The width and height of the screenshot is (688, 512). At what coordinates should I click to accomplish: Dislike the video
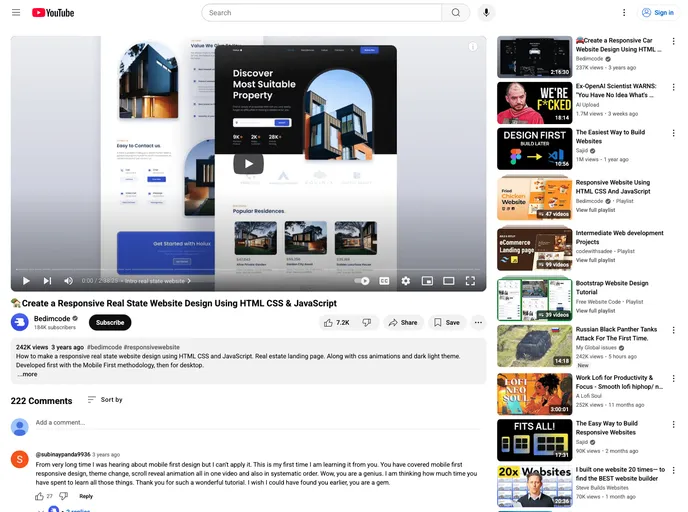(367, 322)
